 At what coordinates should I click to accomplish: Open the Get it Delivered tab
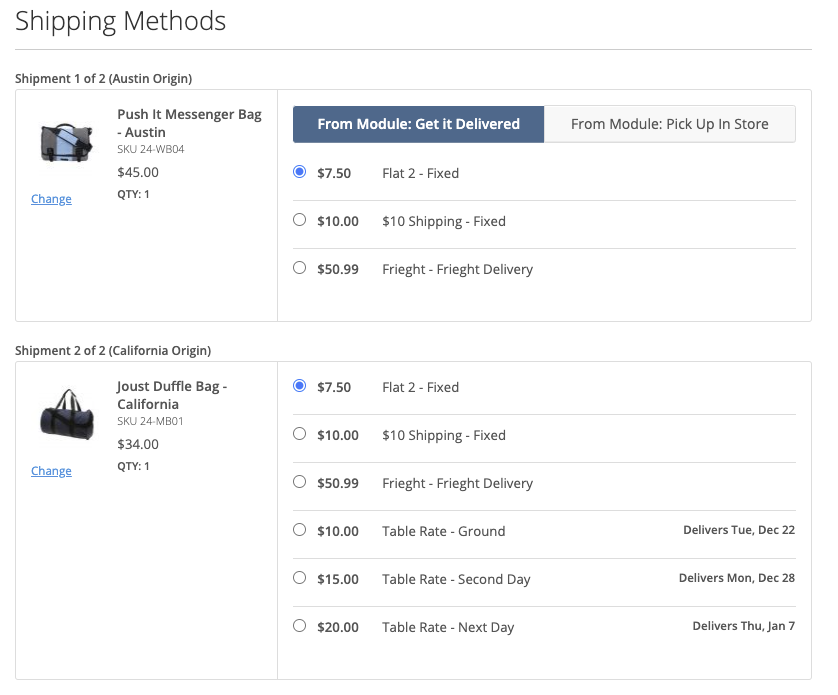point(418,124)
